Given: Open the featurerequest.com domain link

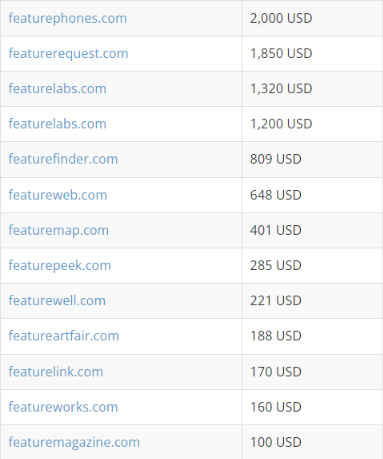Looking at the screenshot, I should [x=68, y=53].
